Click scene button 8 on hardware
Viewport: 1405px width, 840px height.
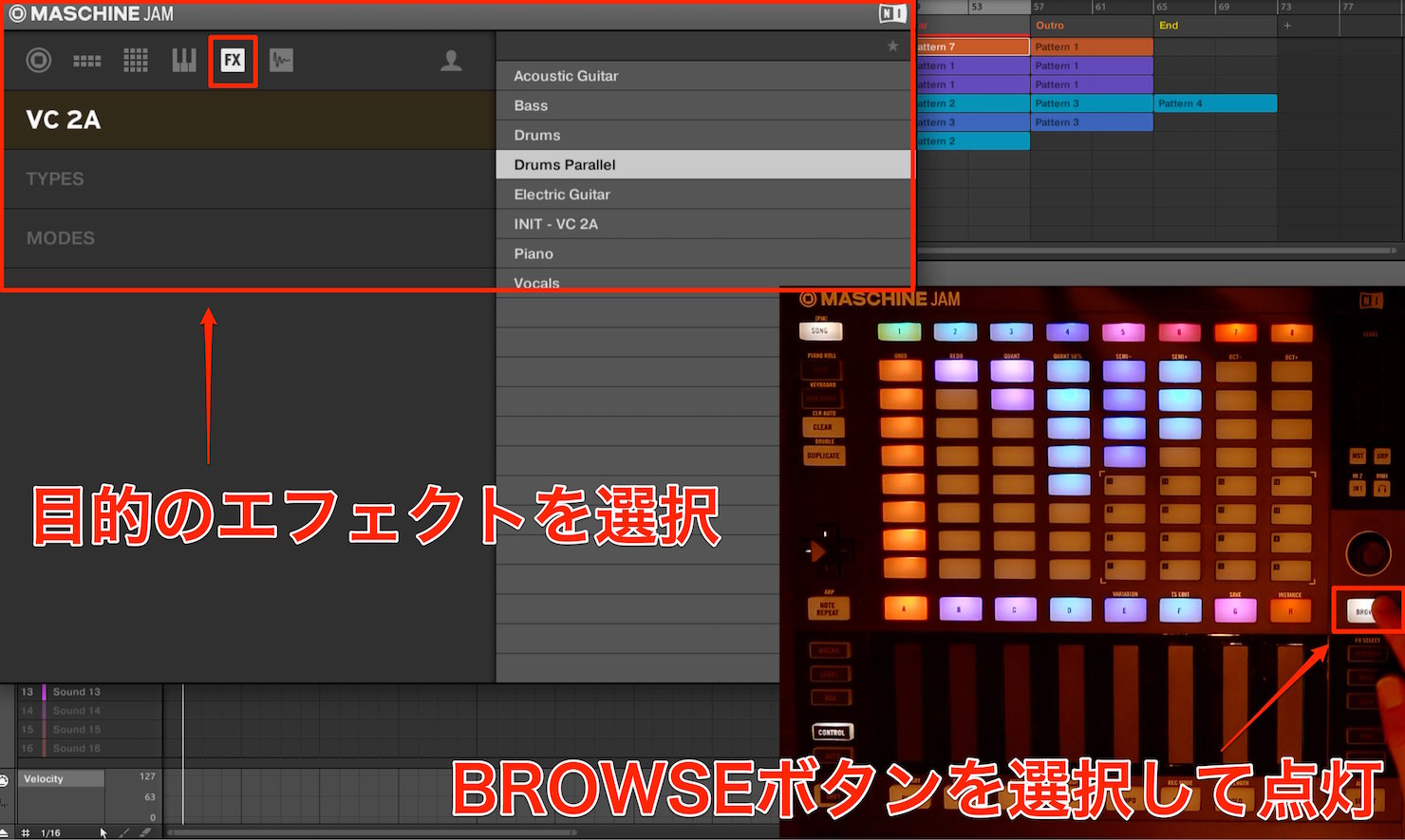[1291, 333]
